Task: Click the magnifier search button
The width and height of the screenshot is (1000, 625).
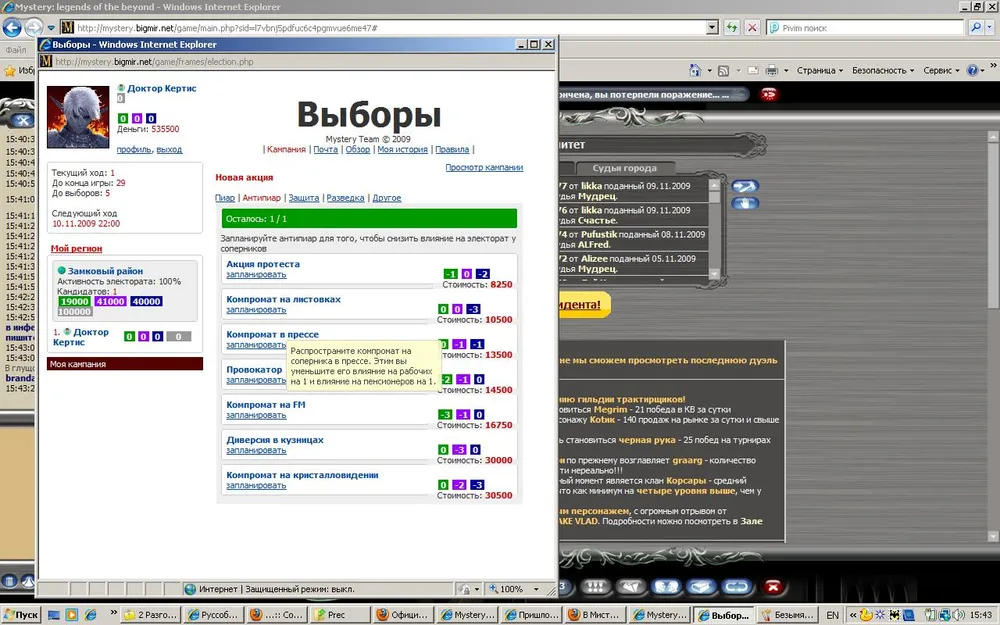Action: 973,28
